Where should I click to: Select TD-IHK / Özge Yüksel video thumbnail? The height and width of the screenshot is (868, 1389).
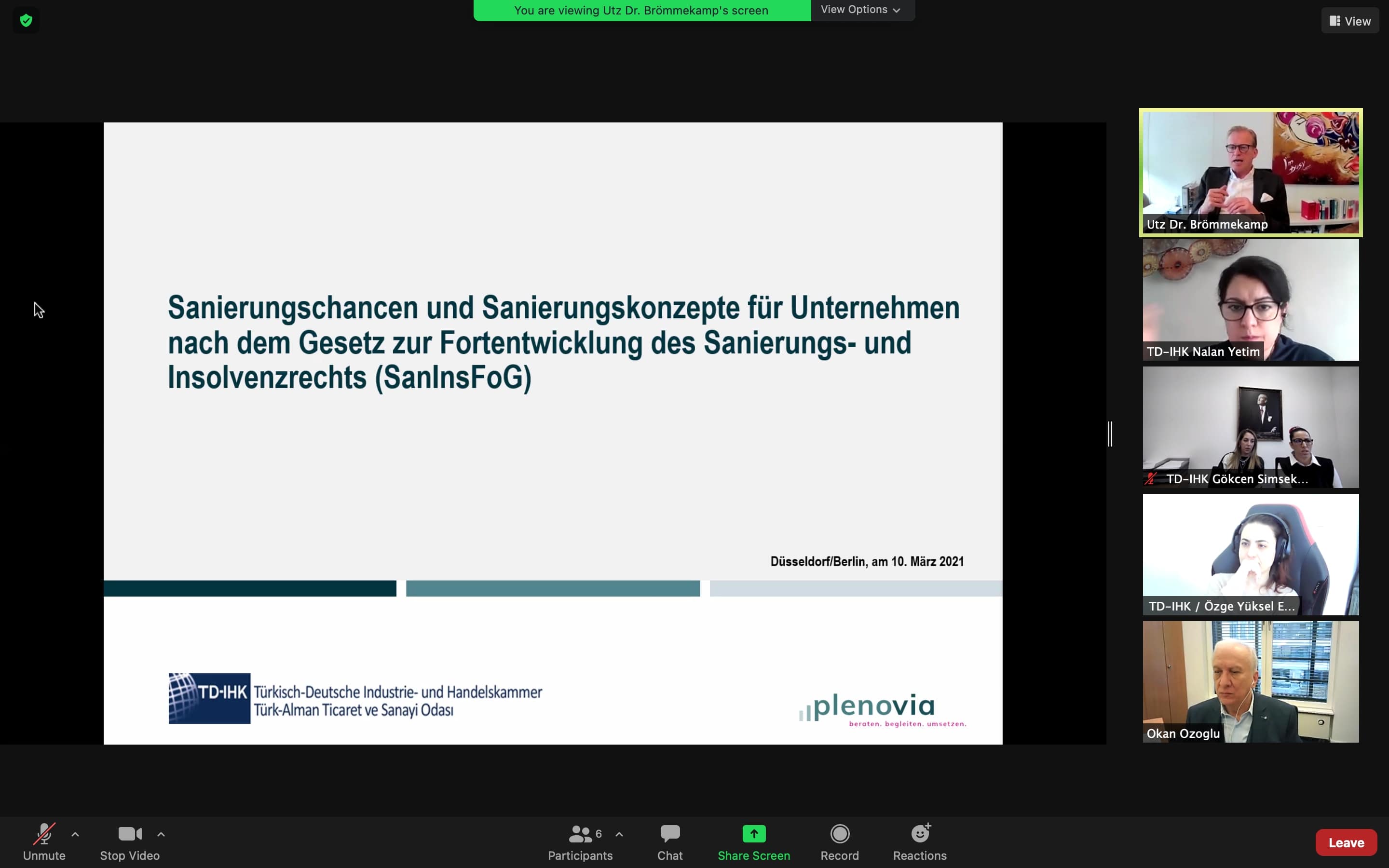[1251, 555]
